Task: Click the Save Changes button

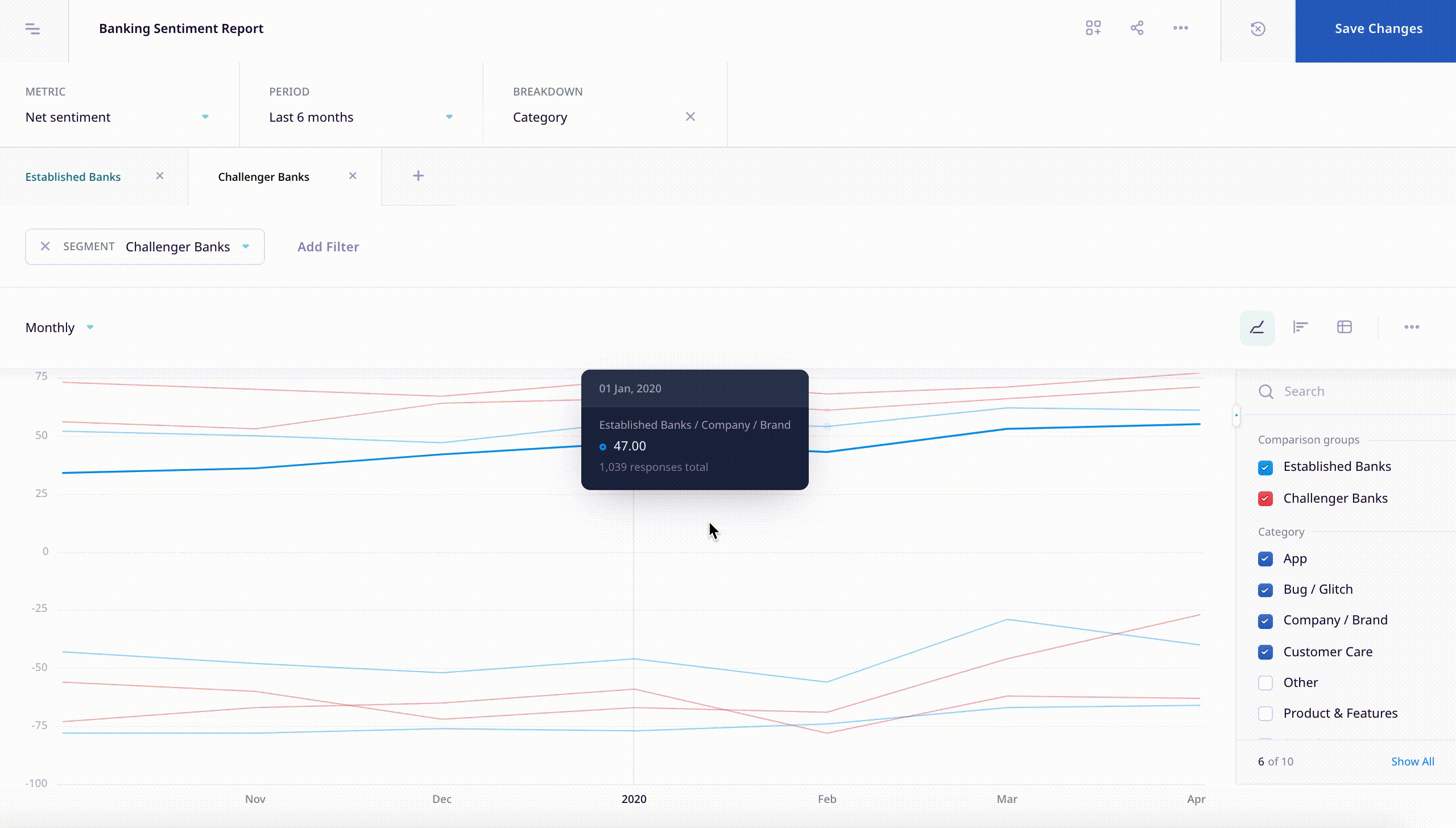Action: (x=1378, y=29)
